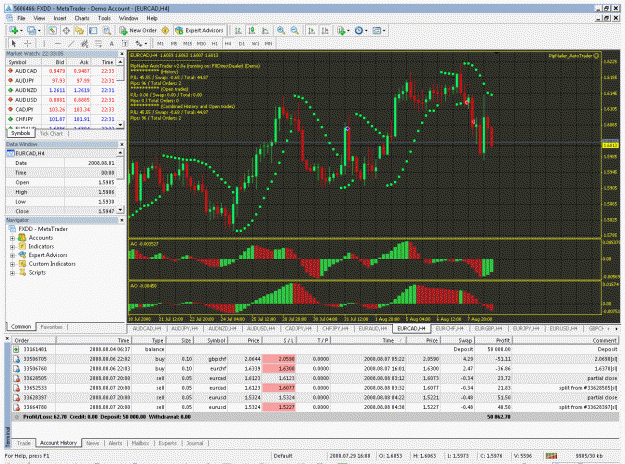The image size is (625, 464).
Task: Sort history by Symbol column header
Action: point(210,340)
